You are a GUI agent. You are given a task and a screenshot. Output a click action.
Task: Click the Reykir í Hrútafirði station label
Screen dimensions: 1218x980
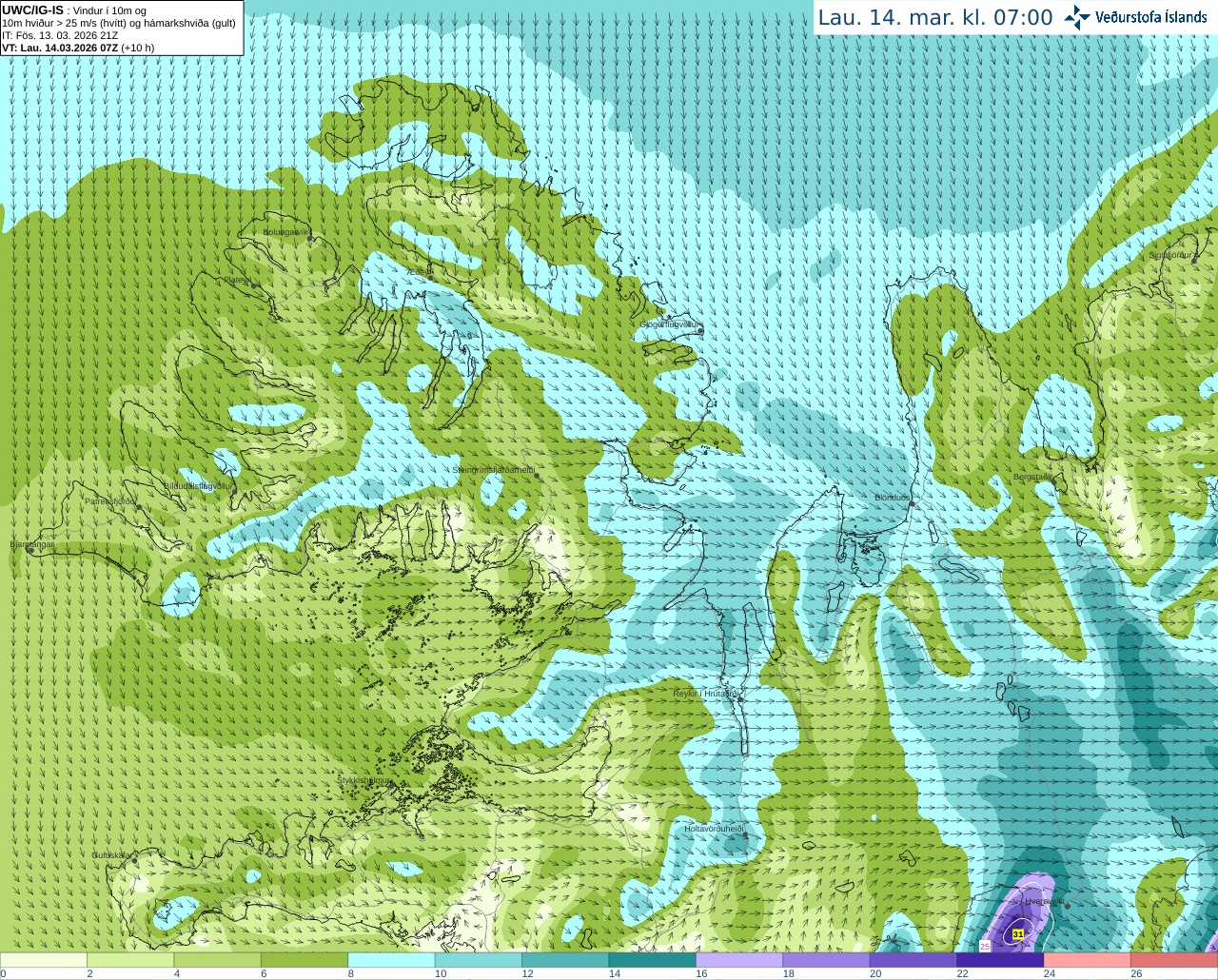pos(706,694)
